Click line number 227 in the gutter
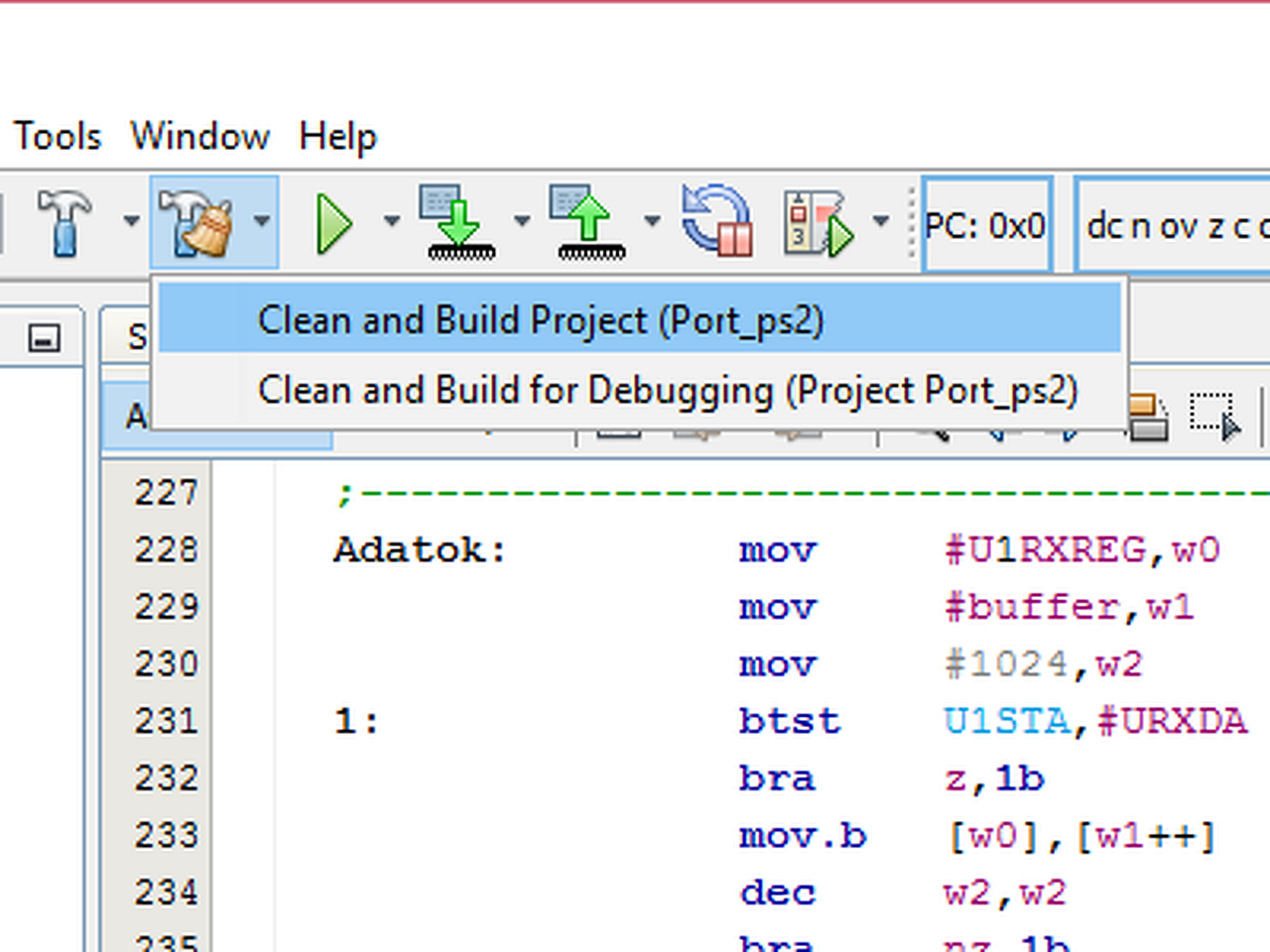1270x952 pixels. pos(166,492)
